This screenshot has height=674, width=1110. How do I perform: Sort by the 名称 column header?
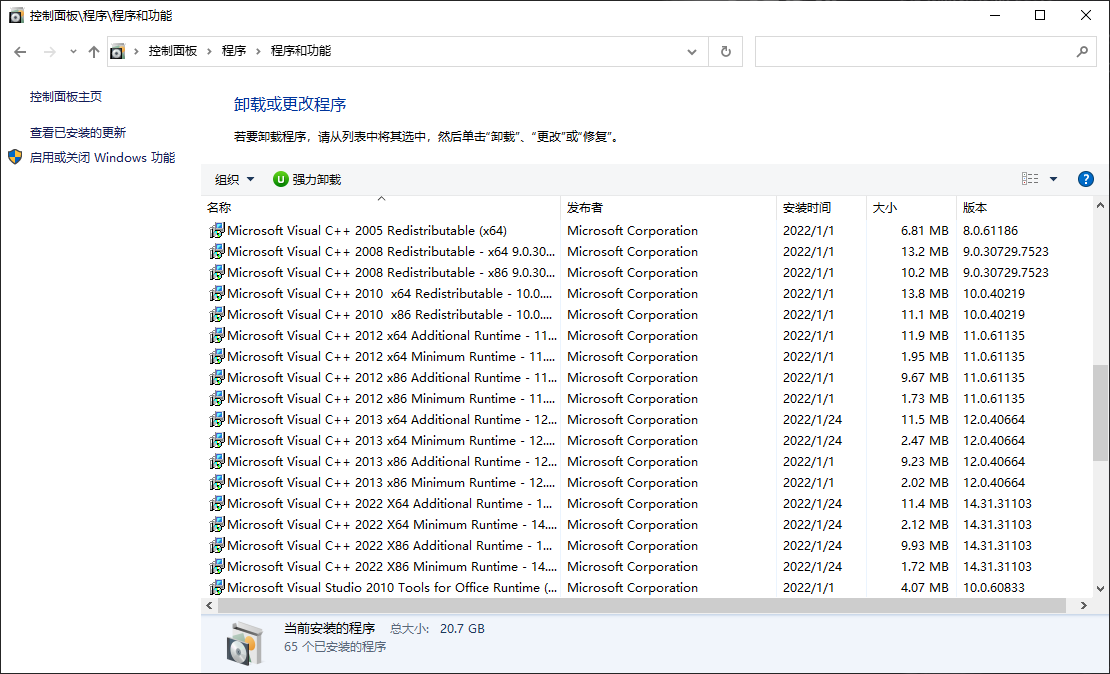381,207
